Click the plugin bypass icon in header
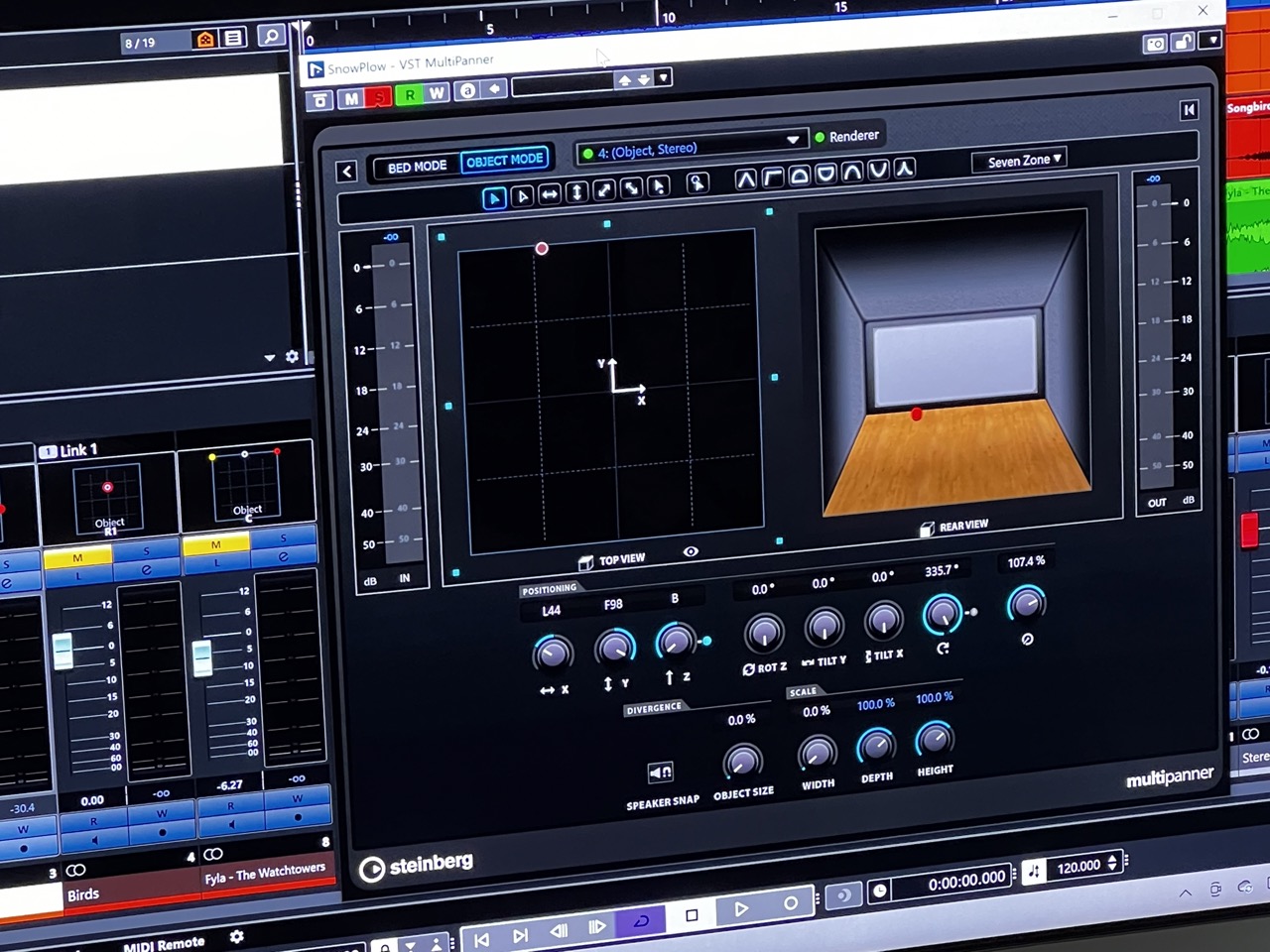This screenshot has height=952, width=1270. [319, 100]
